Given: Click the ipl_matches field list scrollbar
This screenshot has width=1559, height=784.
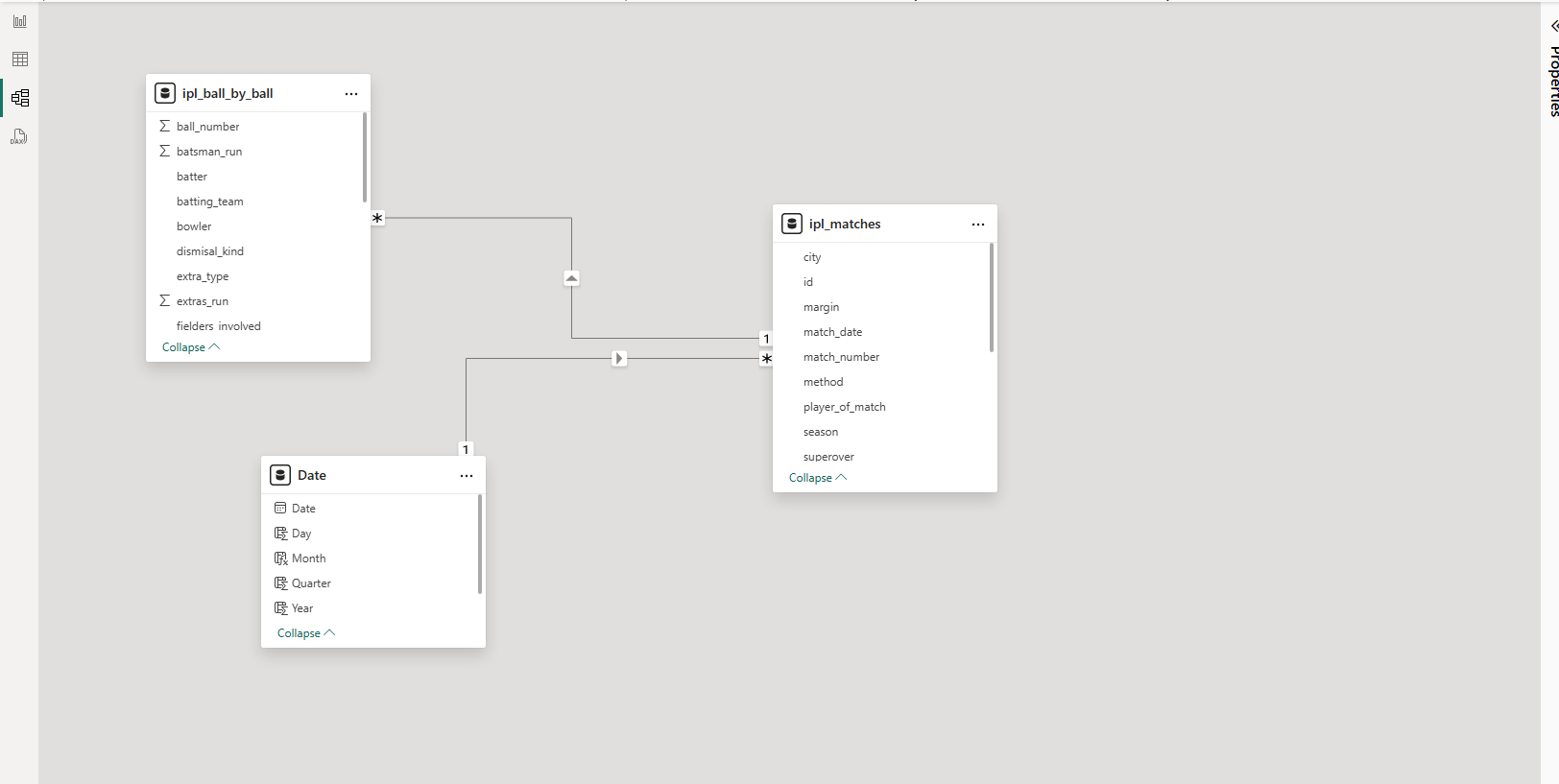Looking at the screenshot, I should click(x=992, y=297).
